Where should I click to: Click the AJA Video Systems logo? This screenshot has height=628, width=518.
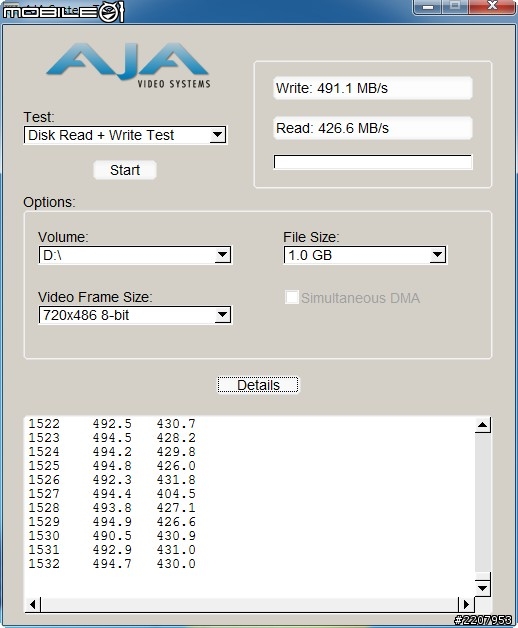point(128,65)
